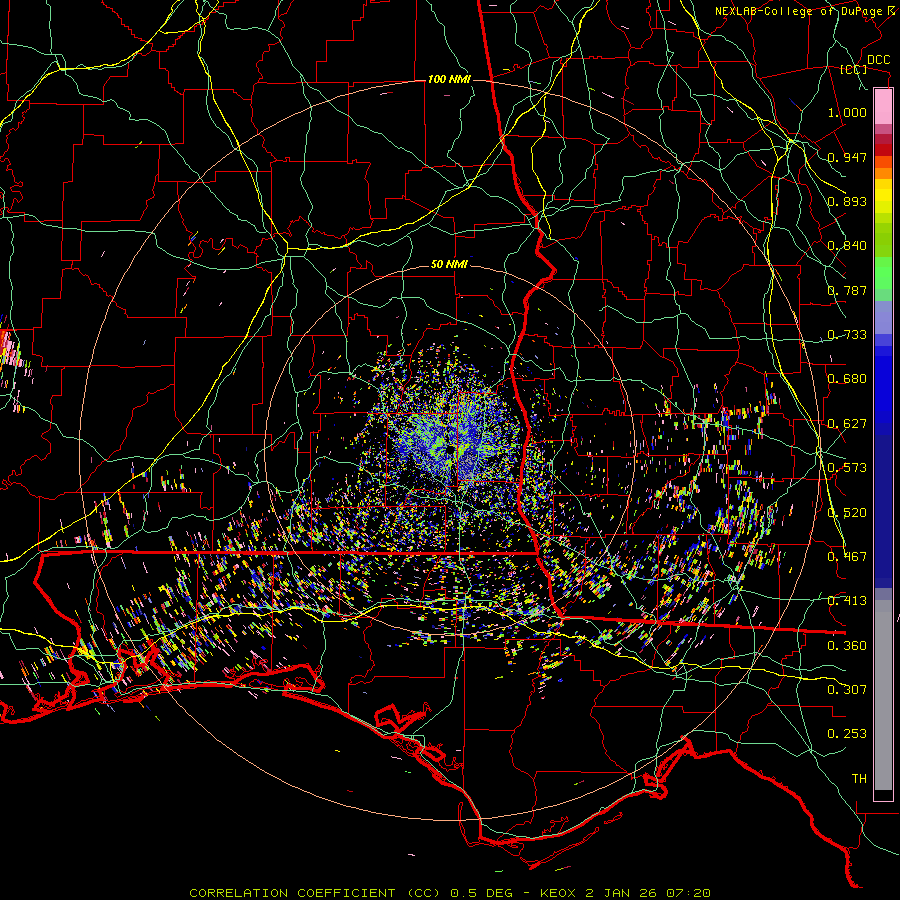Click the 0.947 legend value

pyautogui.click(x=847, y=157)
